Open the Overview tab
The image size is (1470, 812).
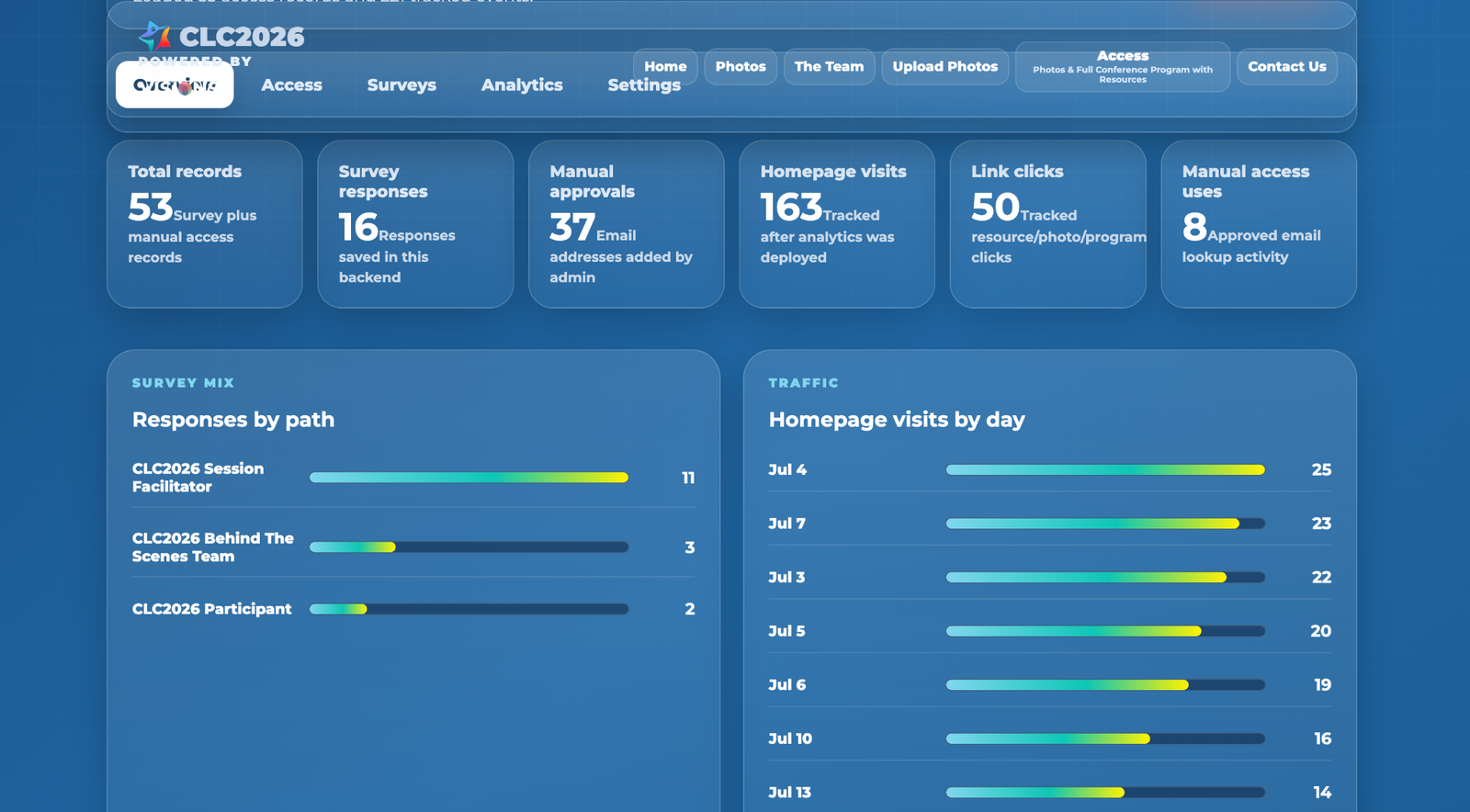coord(175,85)
